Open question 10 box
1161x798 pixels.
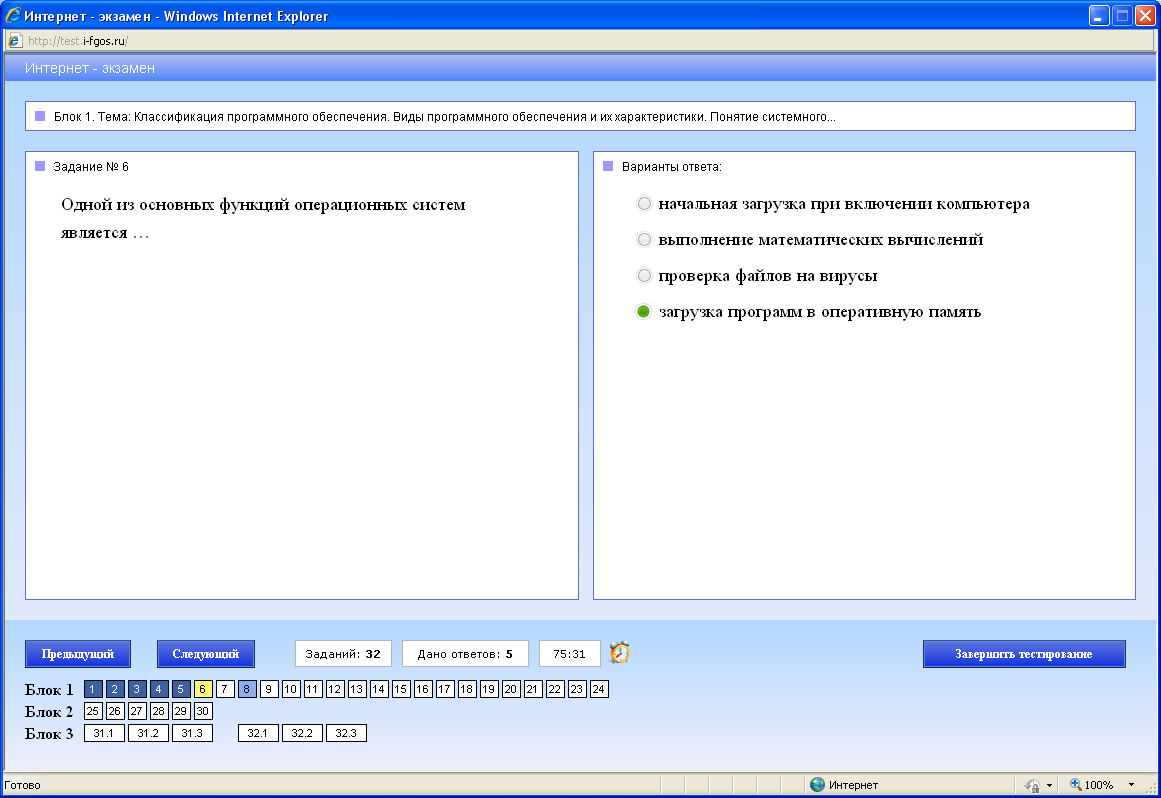coord(291,689)
